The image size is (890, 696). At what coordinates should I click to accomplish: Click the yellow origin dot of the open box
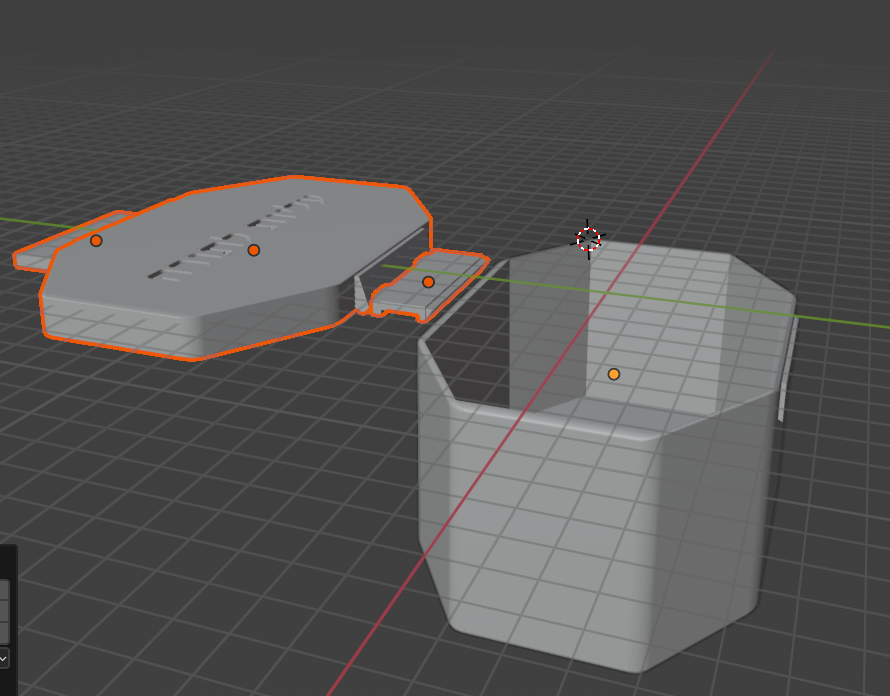click(x=614, y=374)
